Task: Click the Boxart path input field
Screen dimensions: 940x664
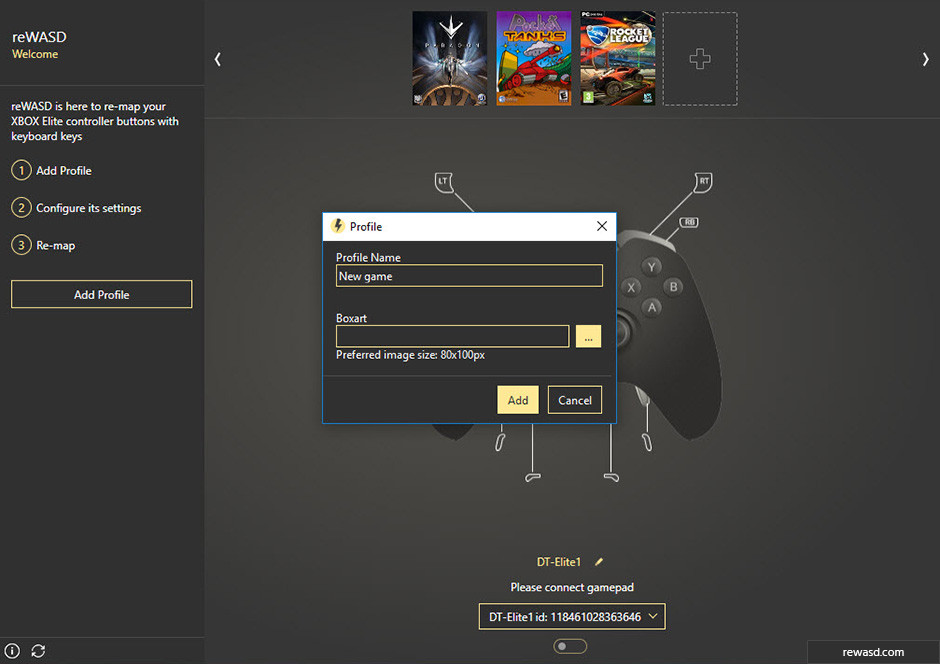Action: tap(453, 336)
